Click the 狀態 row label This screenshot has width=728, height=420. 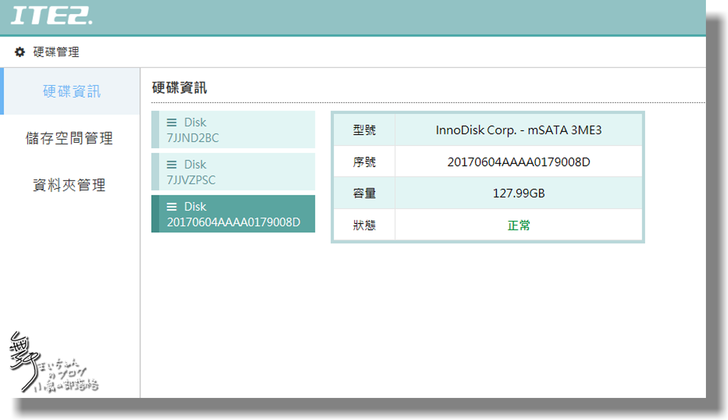[365, 226]
